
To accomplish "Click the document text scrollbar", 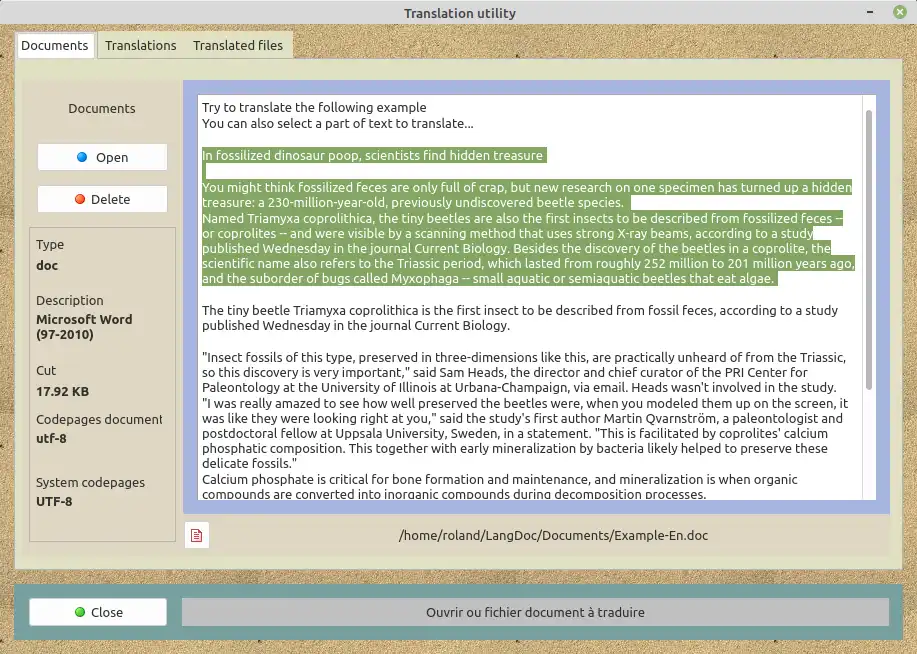I will tap(869, 250).
